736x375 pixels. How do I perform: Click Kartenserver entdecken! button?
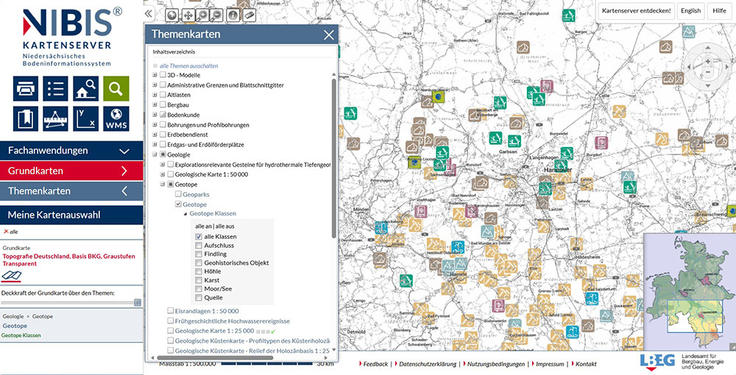click(636, 10)
